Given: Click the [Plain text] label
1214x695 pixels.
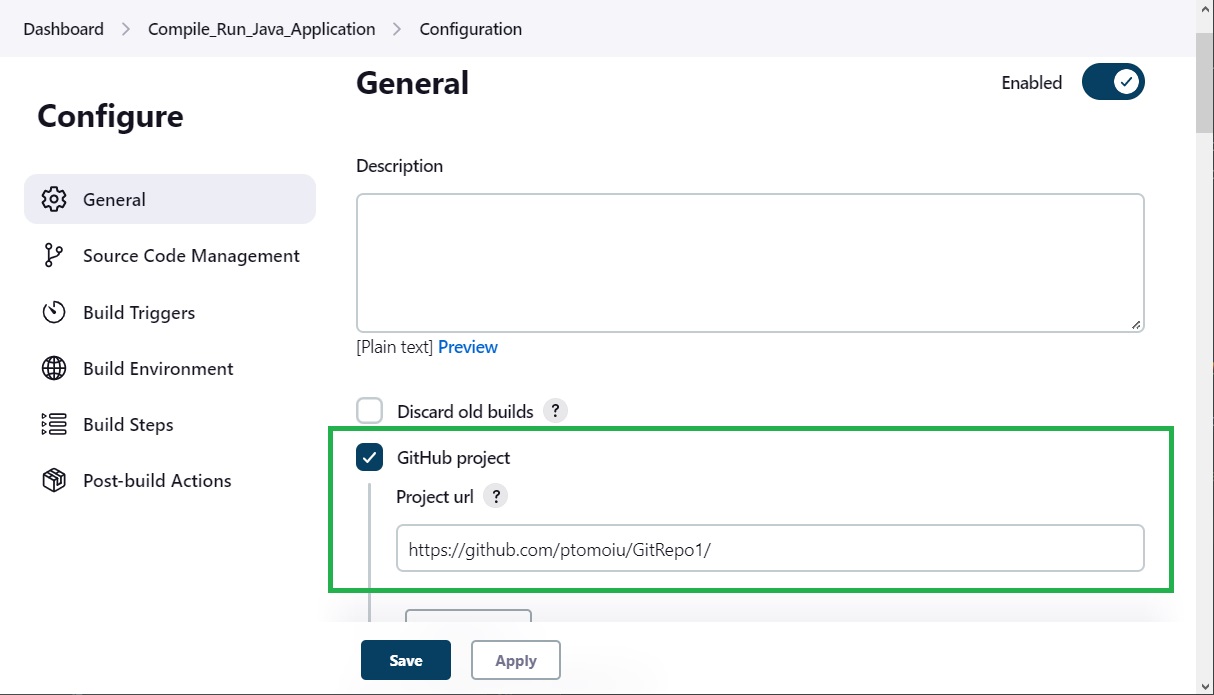Looking at the screenshot, I should pyautogui.click(x=395, y=347).
